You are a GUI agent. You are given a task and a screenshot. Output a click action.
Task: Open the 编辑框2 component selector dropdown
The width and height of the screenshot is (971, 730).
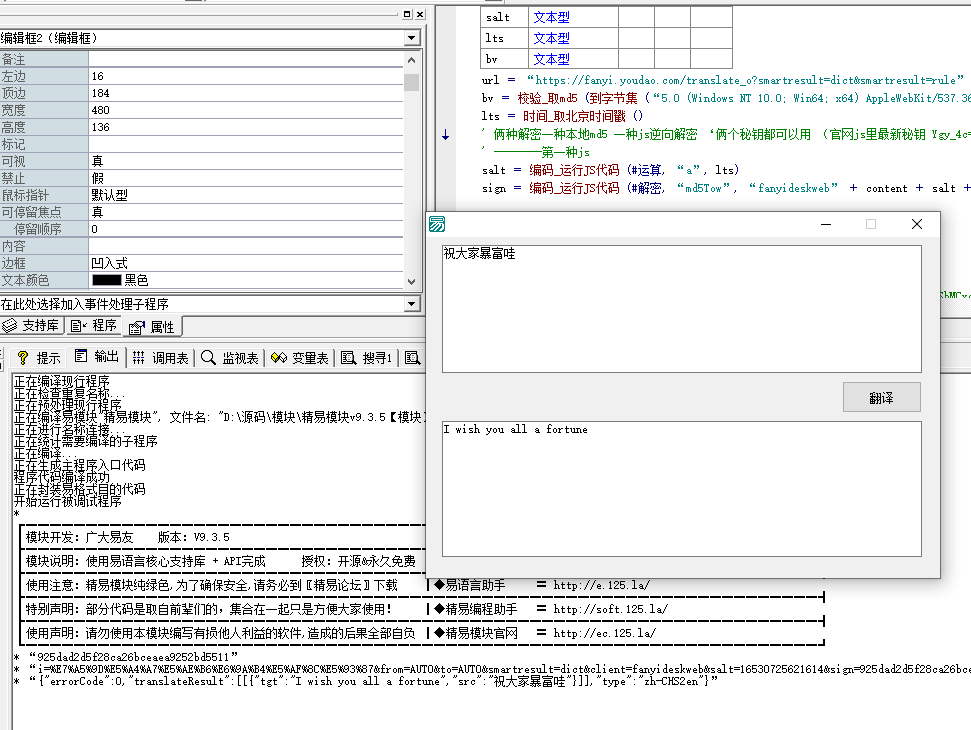pos(412,38)
